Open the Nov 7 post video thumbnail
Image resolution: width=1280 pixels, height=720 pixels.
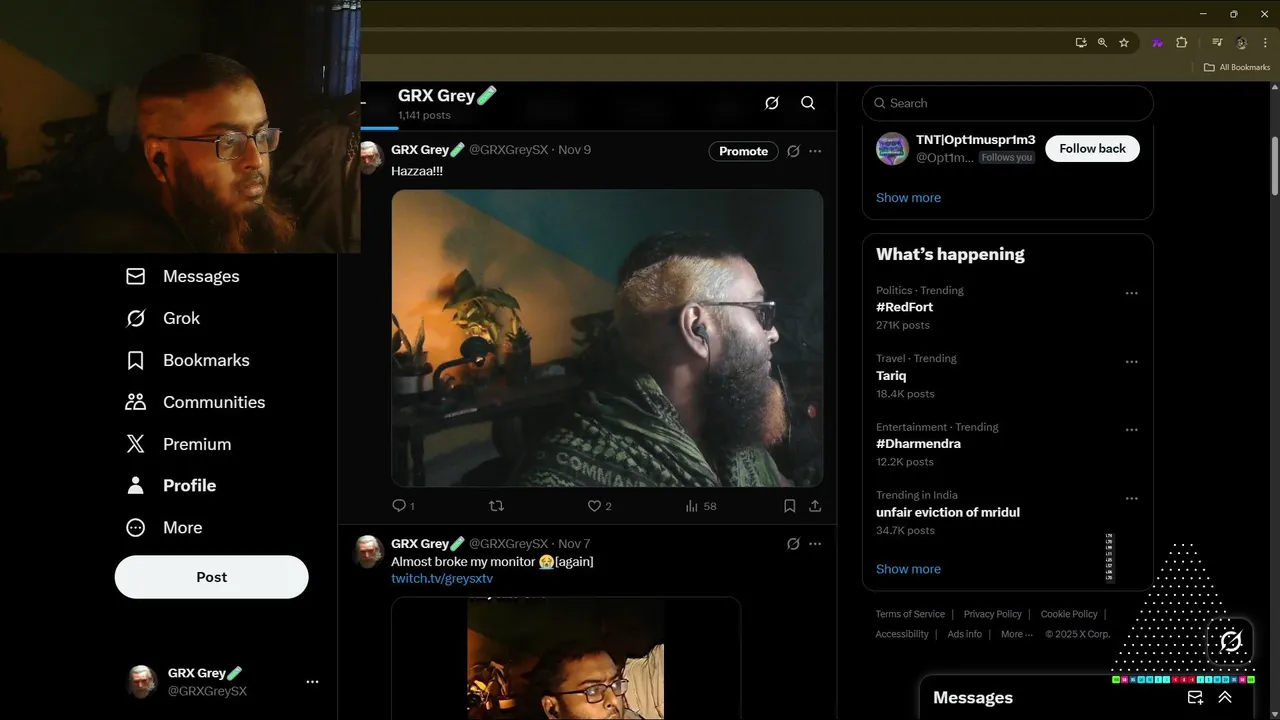point(566,658)
